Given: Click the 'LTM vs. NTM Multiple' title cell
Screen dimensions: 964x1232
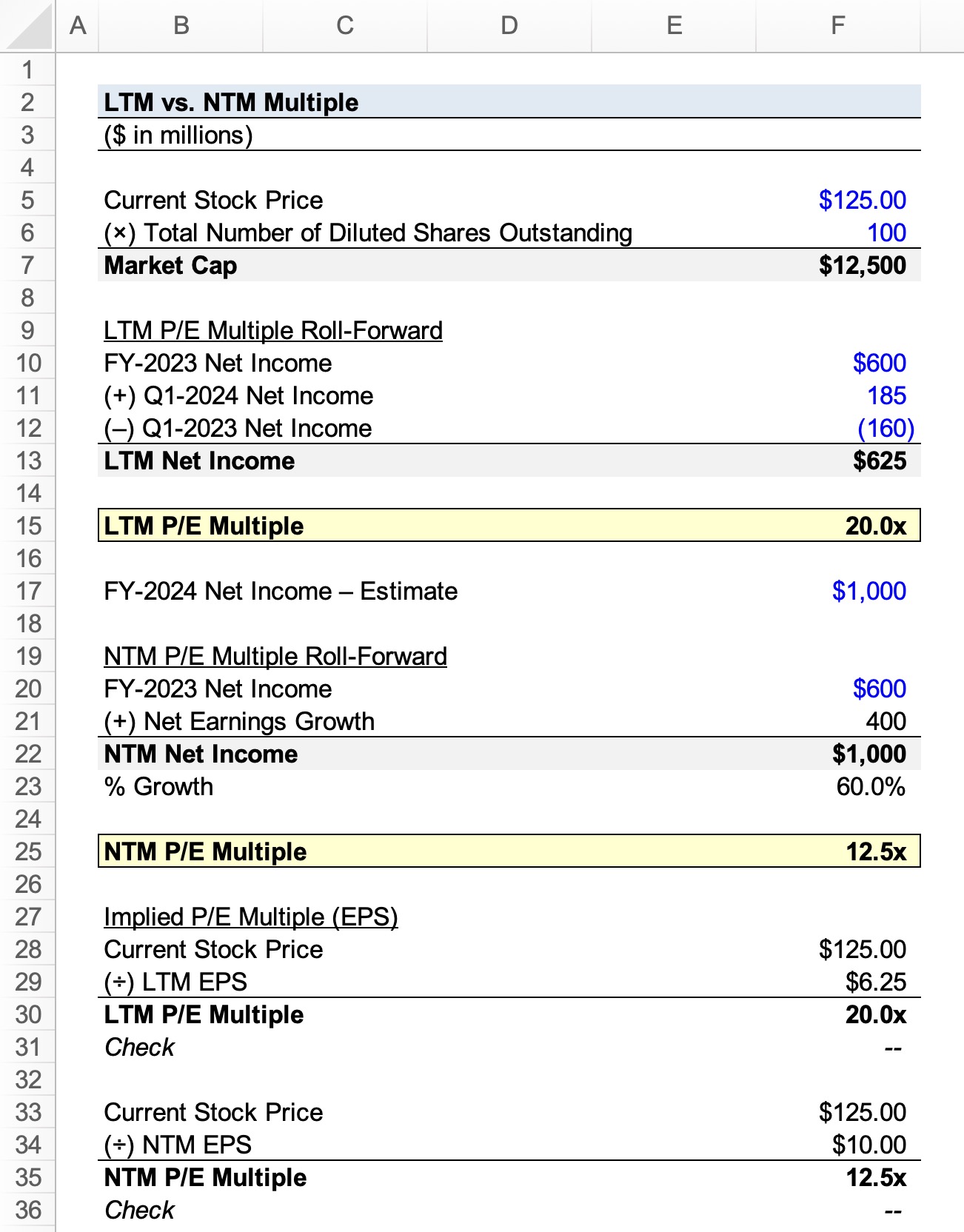Looking at the screenshot, I should coord(231,102).
